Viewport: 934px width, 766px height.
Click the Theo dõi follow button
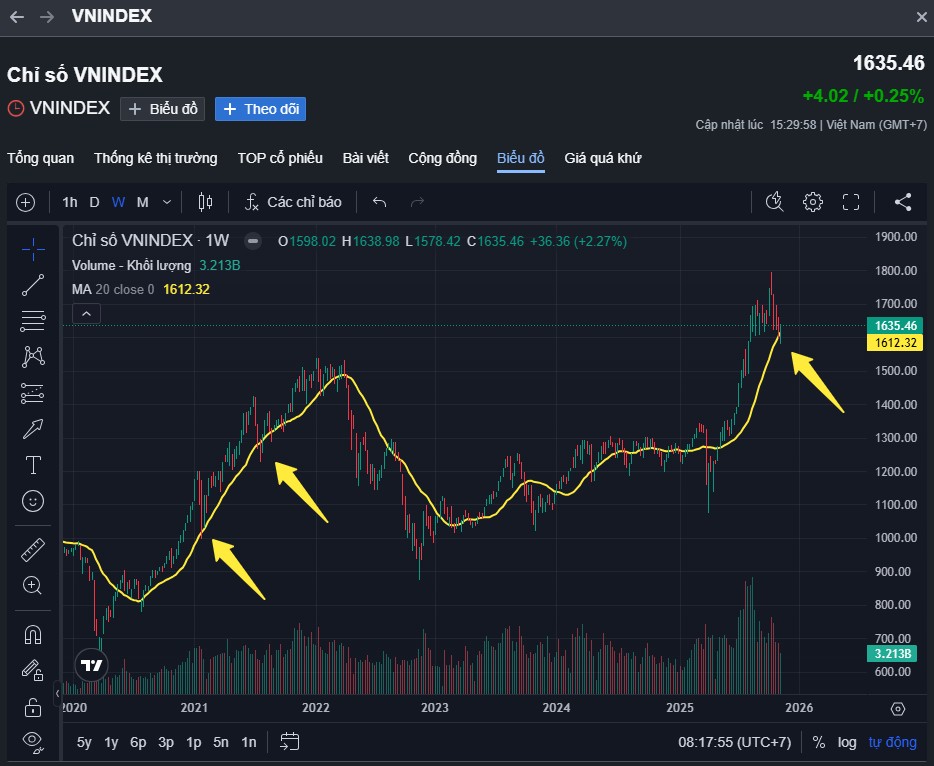260,109
